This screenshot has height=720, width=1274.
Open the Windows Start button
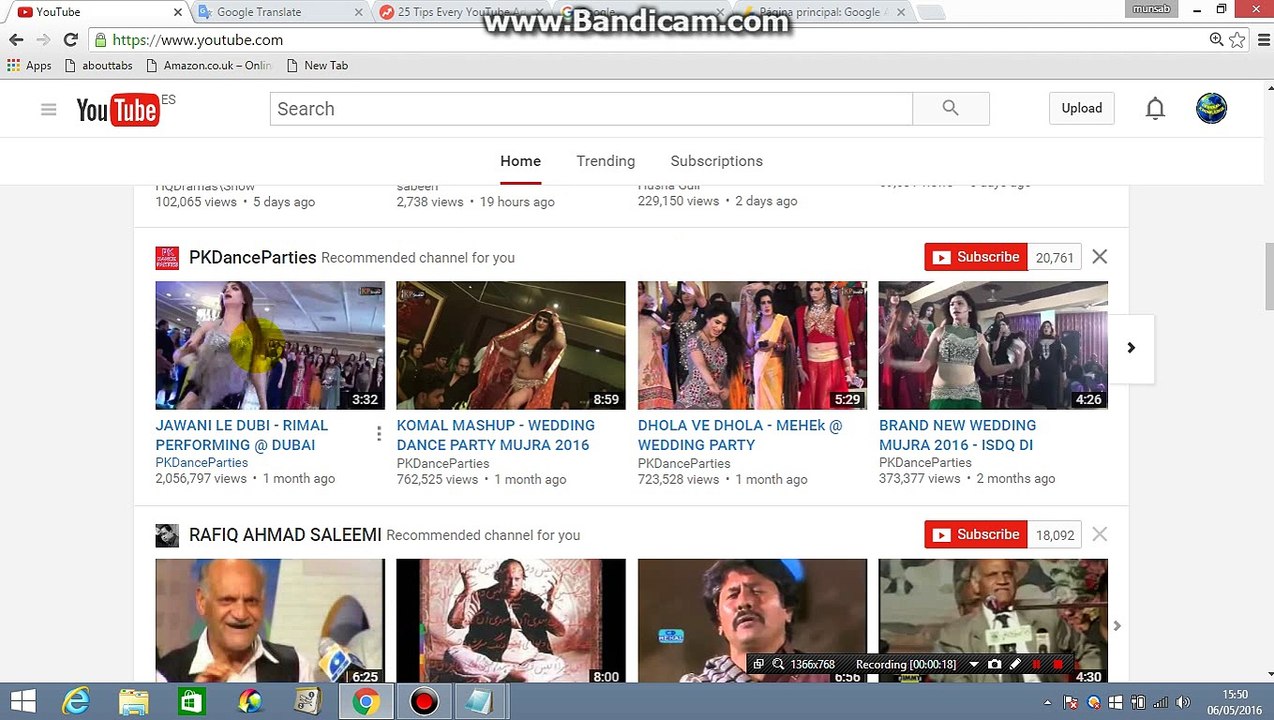(23, 702)
